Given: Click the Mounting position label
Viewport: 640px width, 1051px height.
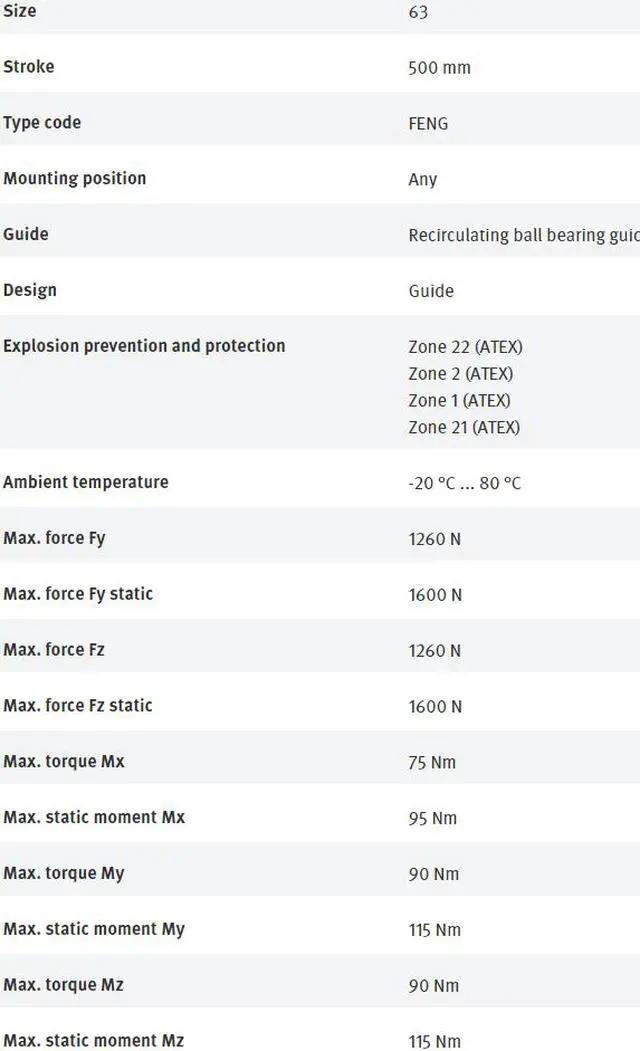Looking at the screenshot, I should pos(75,178).
